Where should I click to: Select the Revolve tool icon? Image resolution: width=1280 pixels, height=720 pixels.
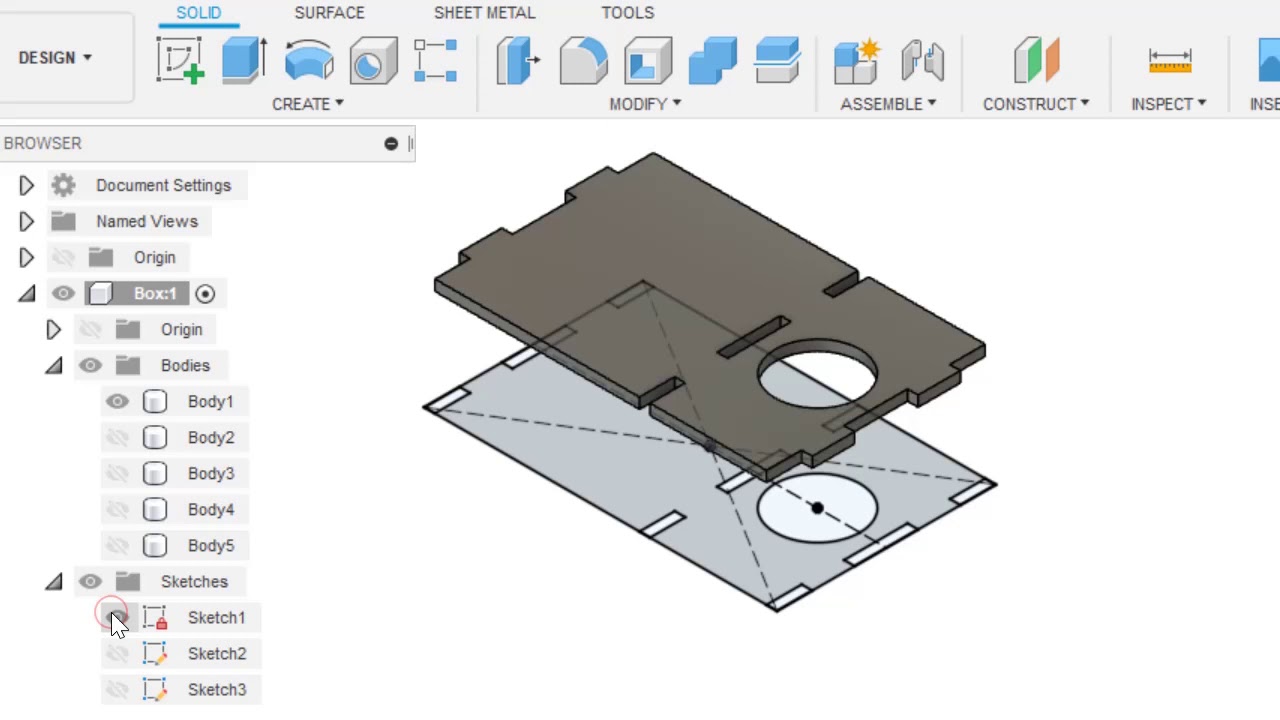click(x=309, y=60)
